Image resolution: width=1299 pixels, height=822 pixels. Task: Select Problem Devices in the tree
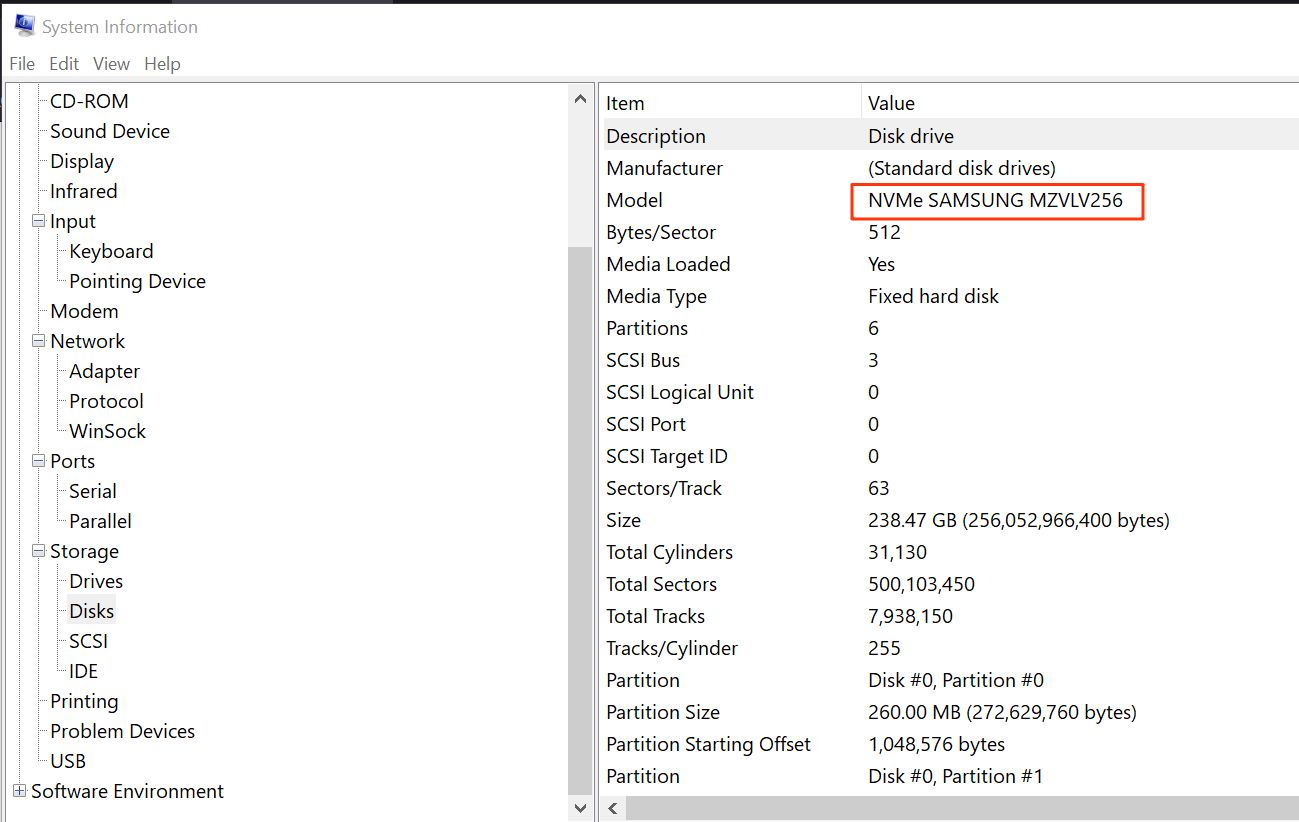[122, 731]
